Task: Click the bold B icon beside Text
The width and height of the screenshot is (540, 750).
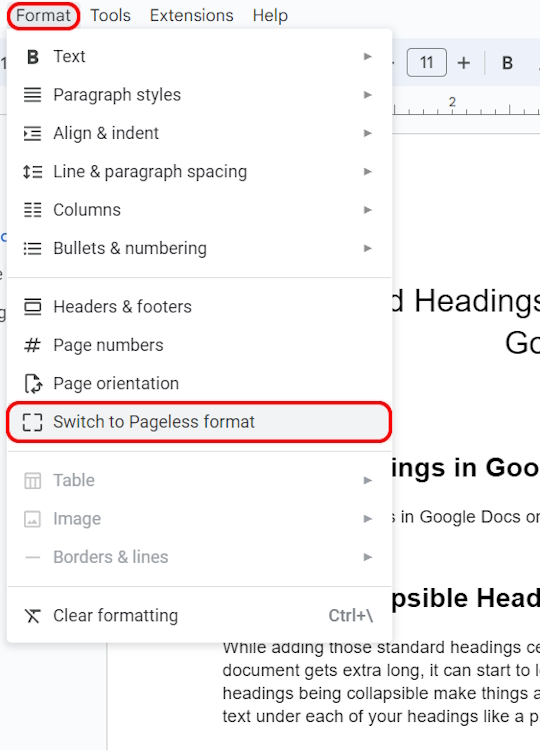Action: pyautogui.click(x=33, y=56)
